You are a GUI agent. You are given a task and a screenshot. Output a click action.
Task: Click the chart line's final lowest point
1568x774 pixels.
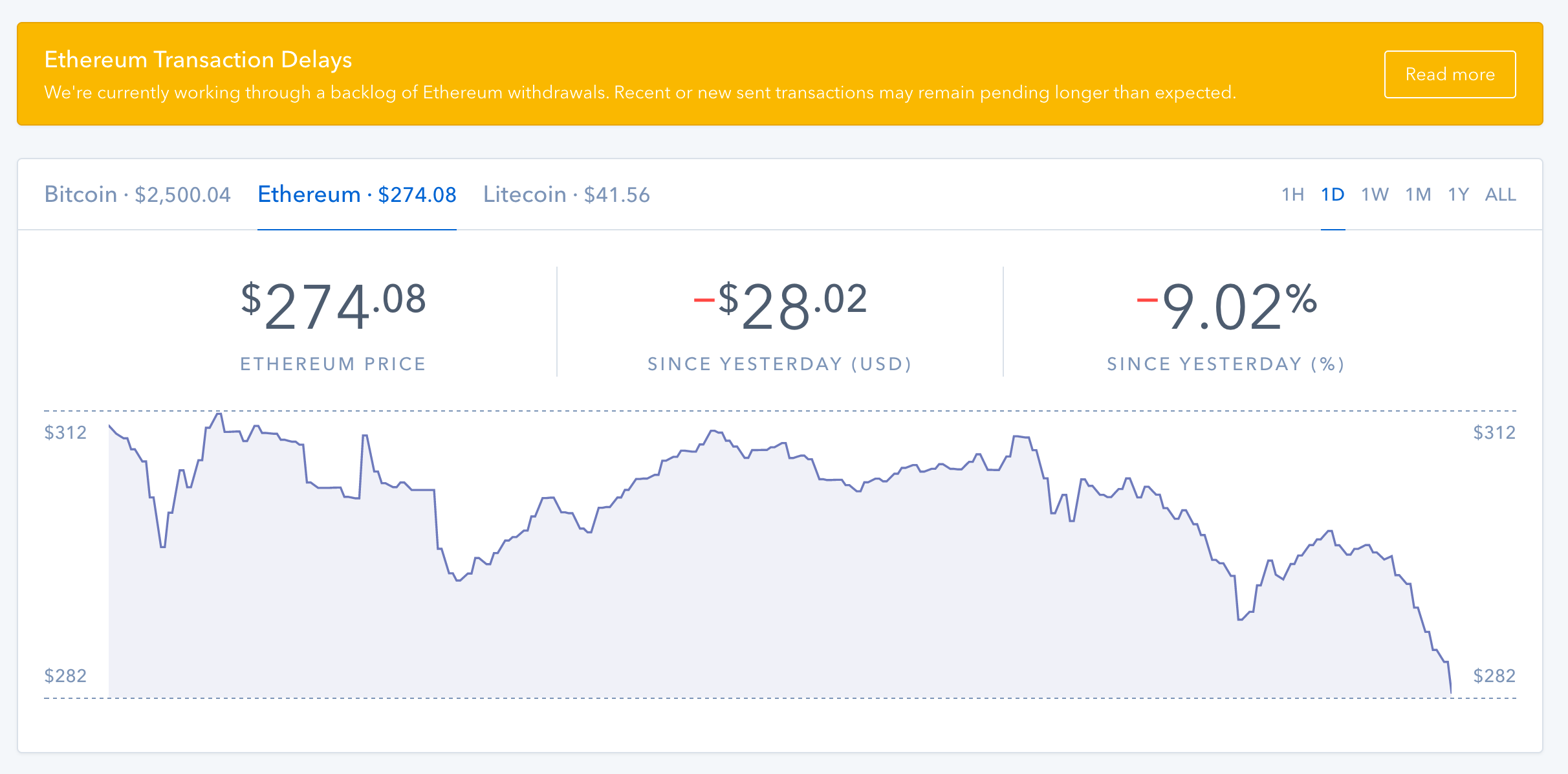(x=1450, y=691)
